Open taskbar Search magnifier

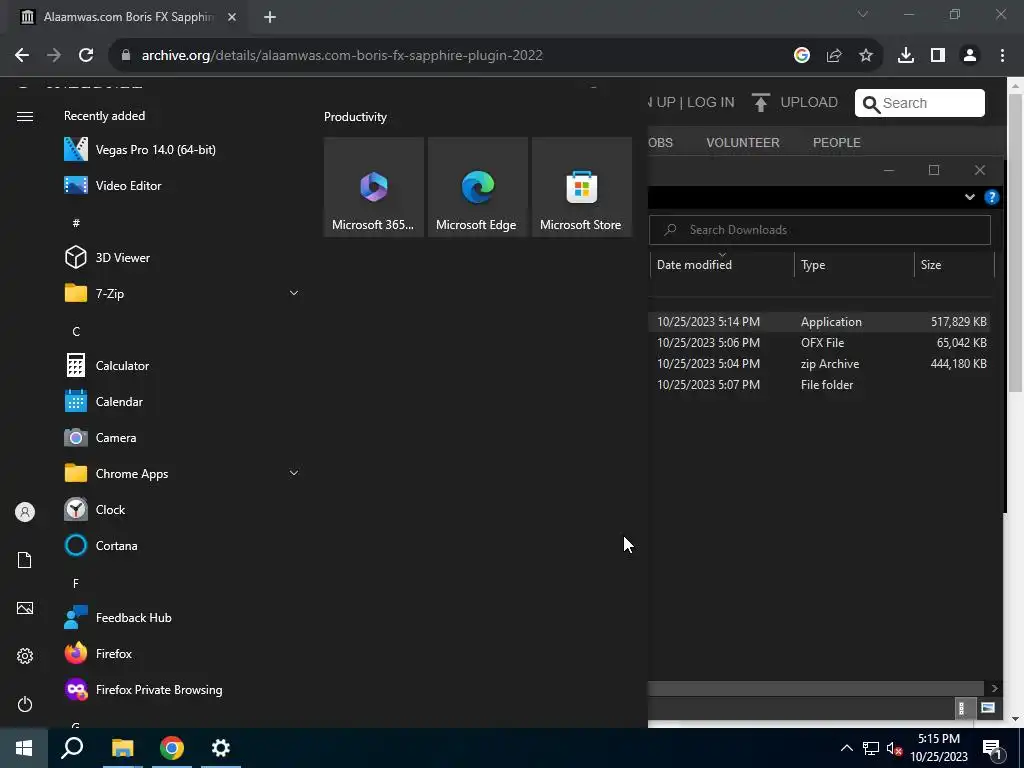[72, 748]
